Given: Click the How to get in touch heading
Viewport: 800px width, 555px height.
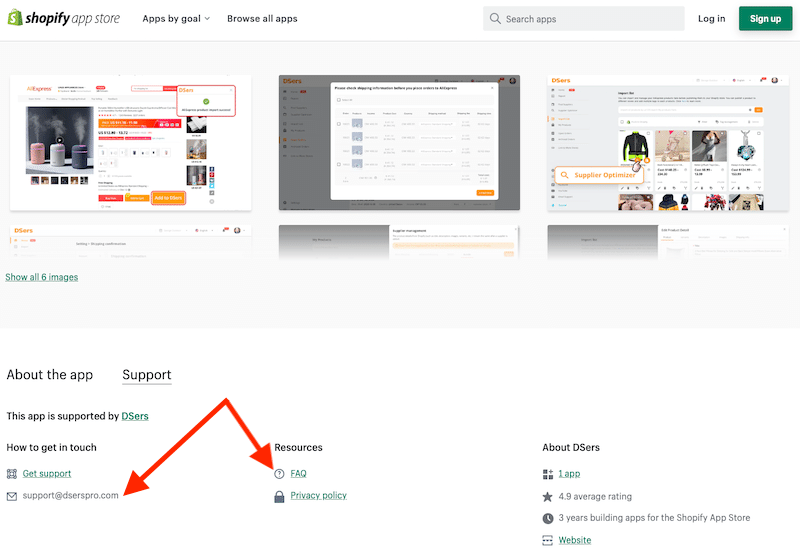Looking at the screenshot, I should click(52, 447).
